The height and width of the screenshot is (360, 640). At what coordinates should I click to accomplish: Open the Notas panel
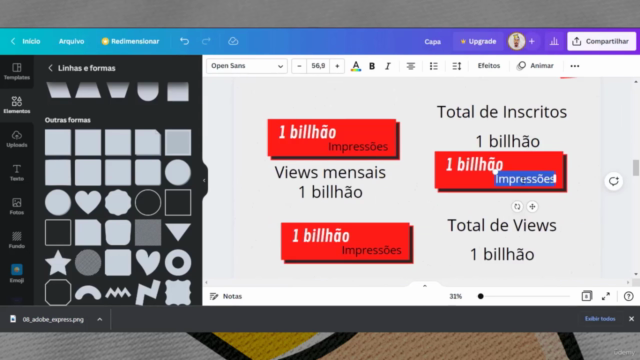(x=226, y=296)
